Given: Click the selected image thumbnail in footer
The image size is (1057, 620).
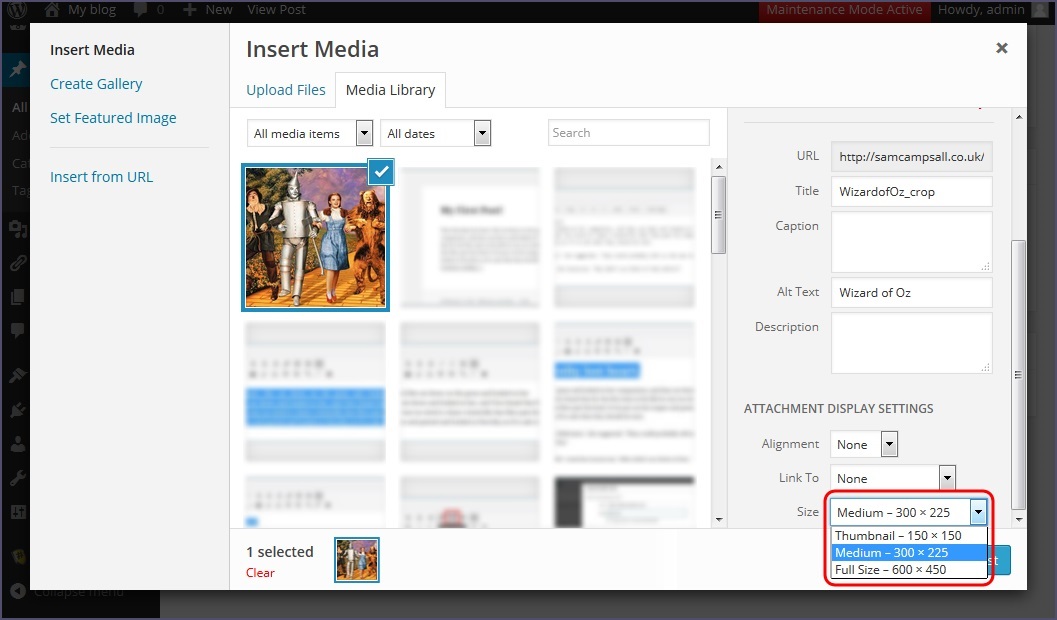Looking at the screenshot, I should 357,560.
